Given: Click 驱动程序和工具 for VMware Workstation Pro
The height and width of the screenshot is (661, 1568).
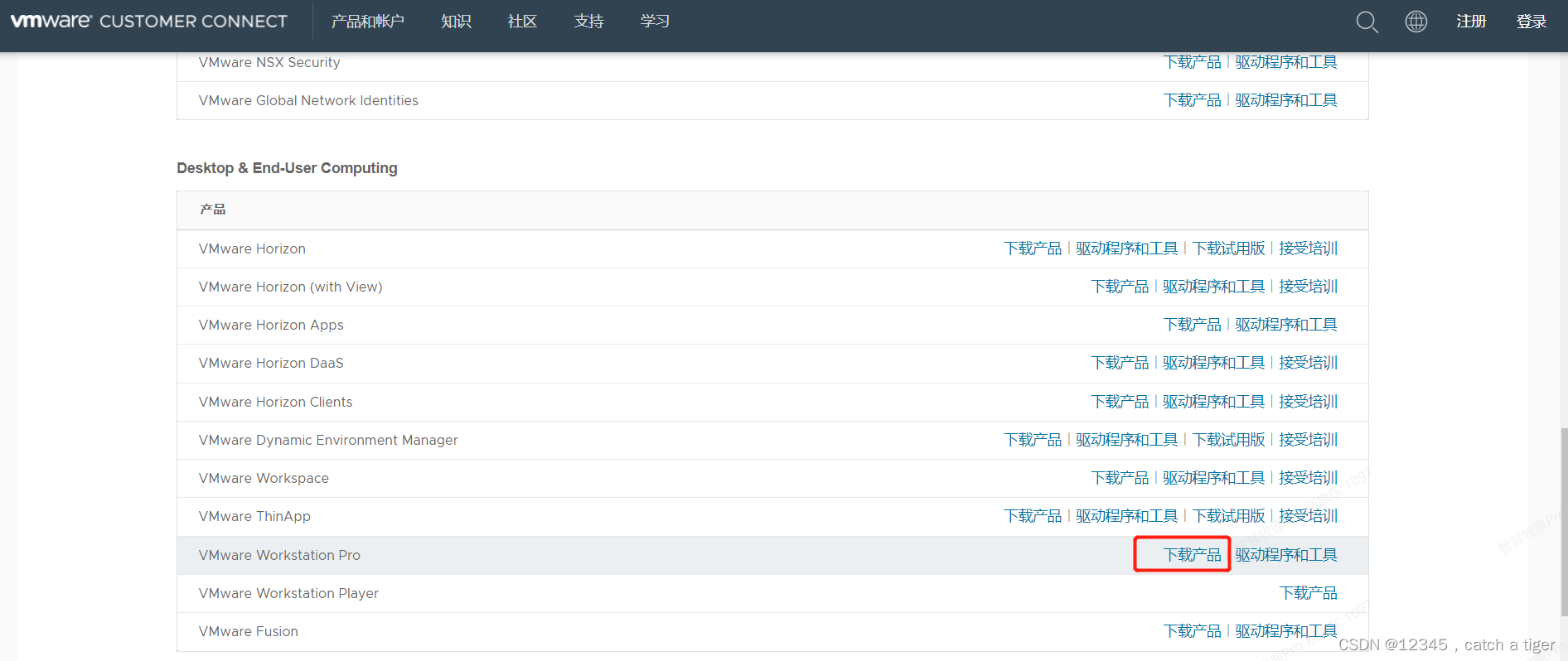Looking at the screenshot, I should pyautogui.click(x=1286, y=555).
